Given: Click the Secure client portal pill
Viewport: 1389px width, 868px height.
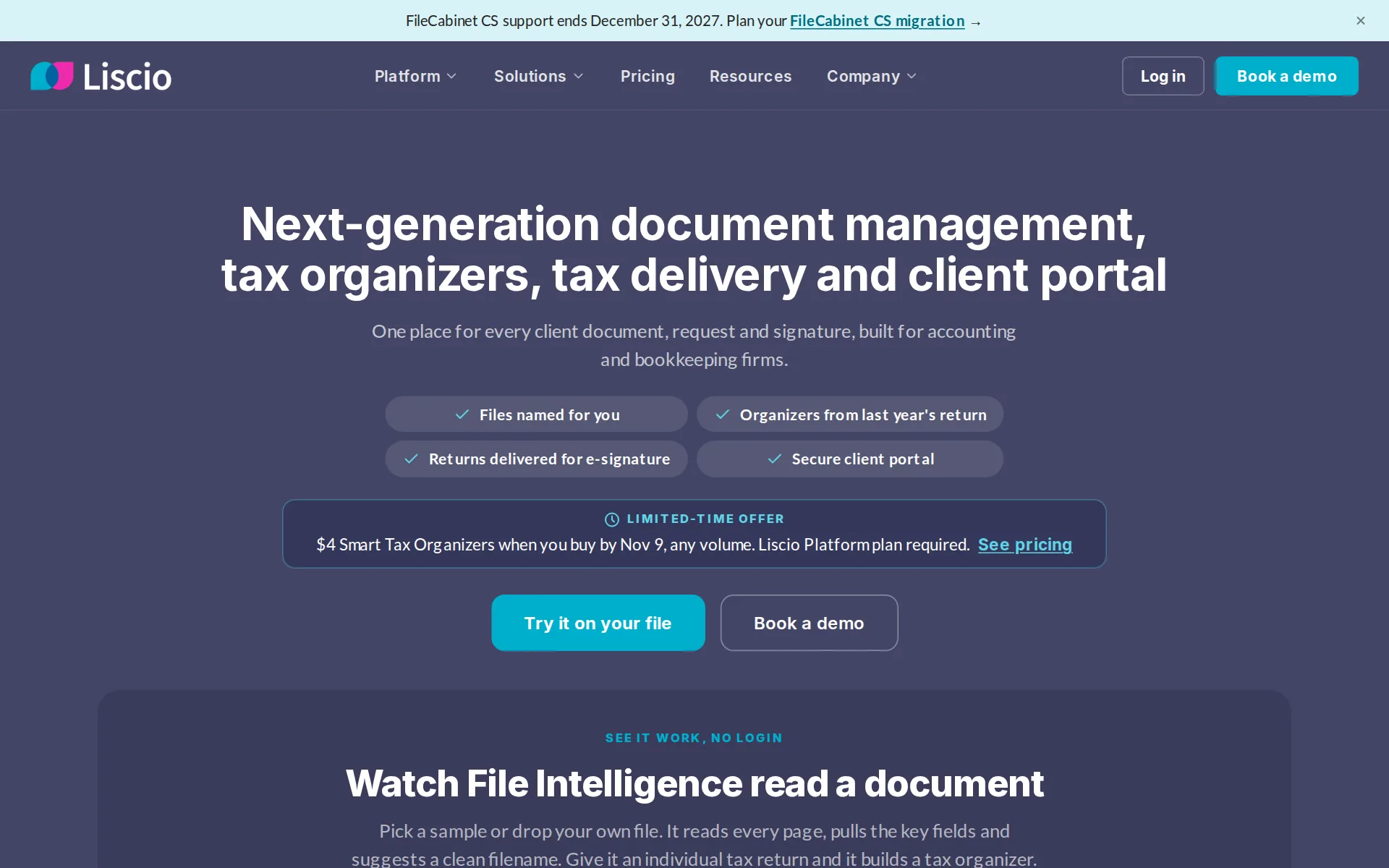Looking at the screenshot, I should [849, 459].
